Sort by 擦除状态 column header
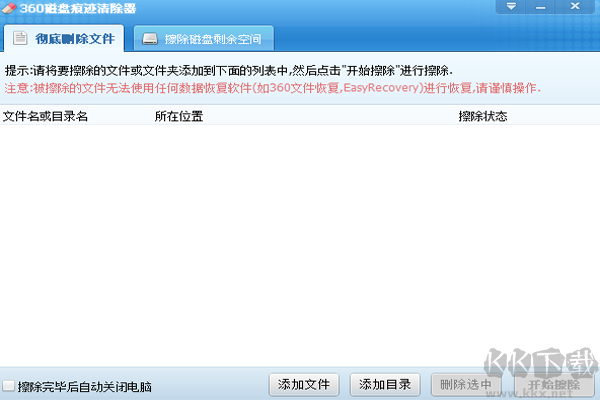Image resolution: width=600 pixels, height=400 pixels. [x=483, y=116]
